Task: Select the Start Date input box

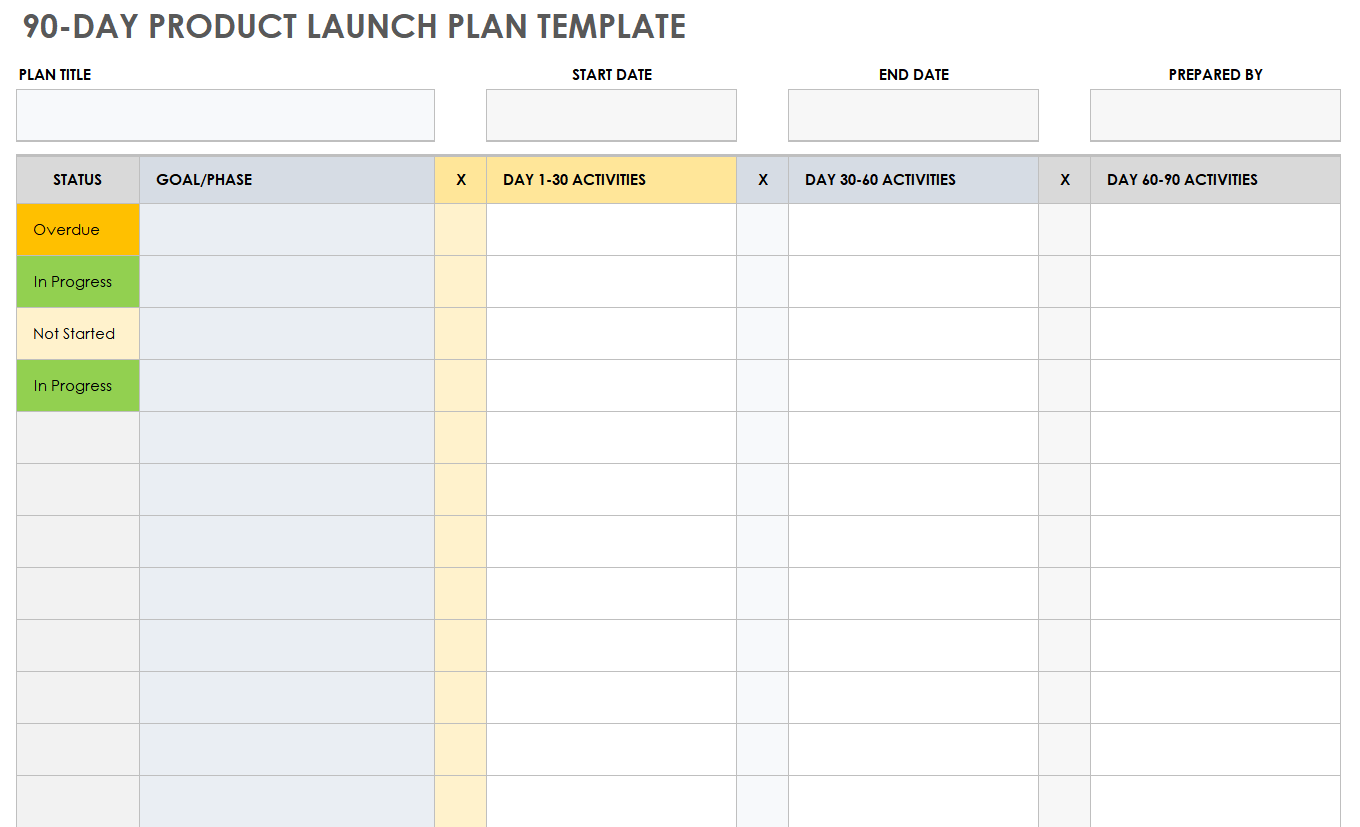Action: tap(611, 115)
